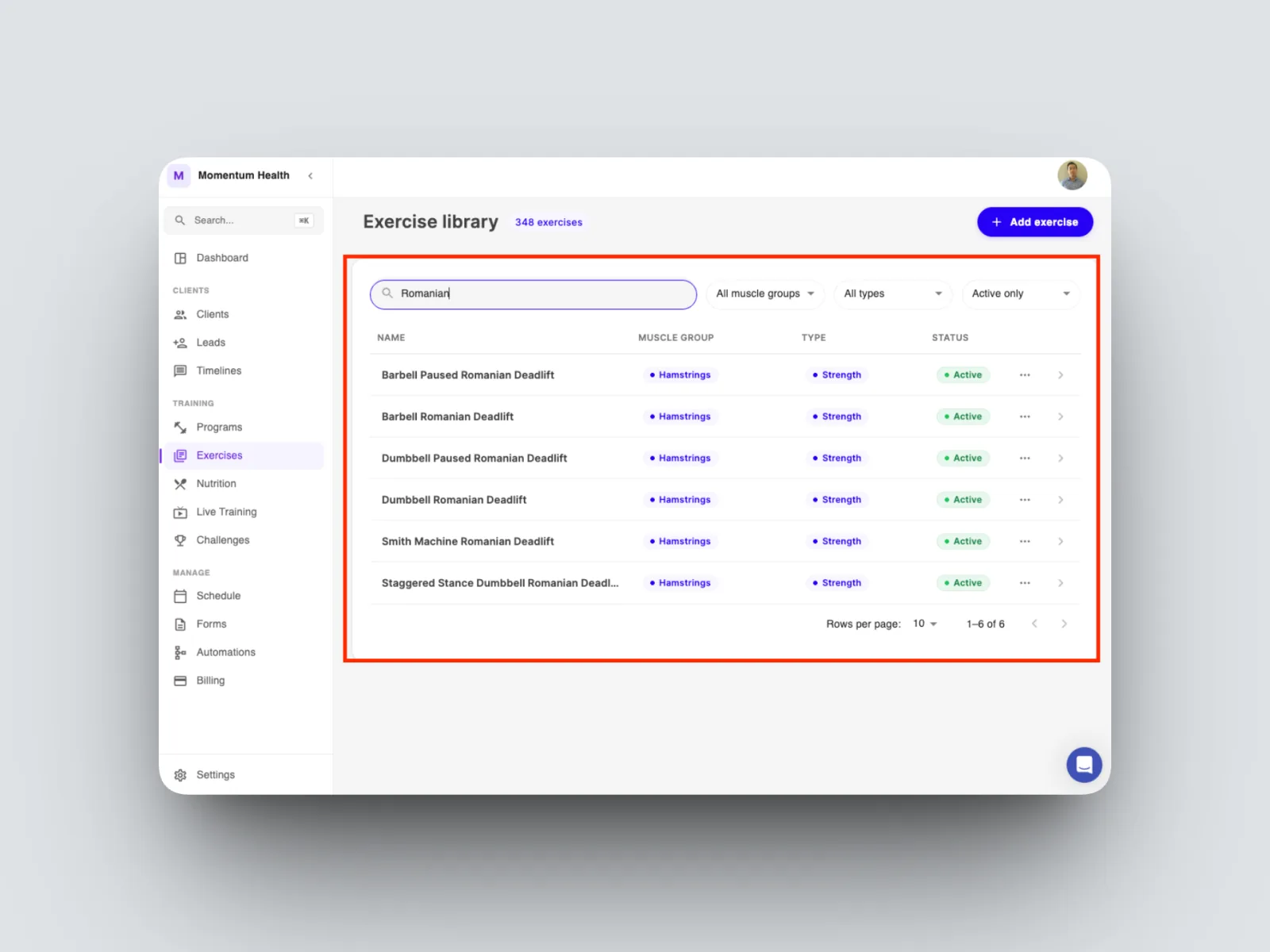Open options menu for Staggered Stance Dumbbell row
Screen dimensions: 1270x952
tap(1025, 583)
